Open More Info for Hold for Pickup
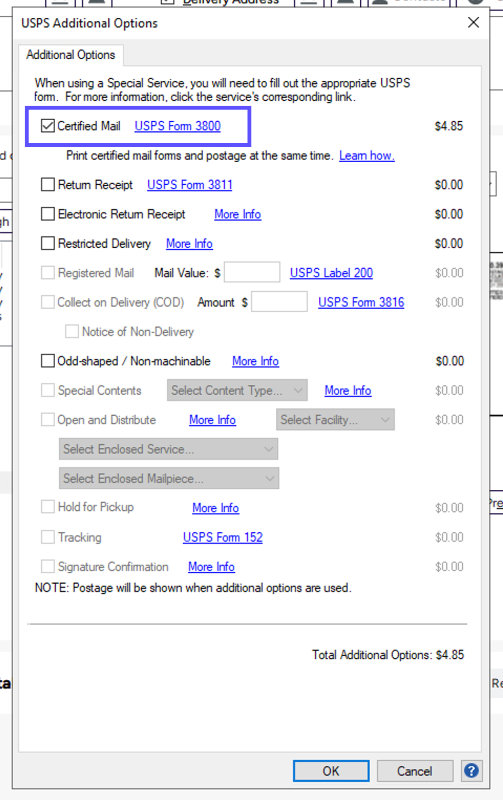Screen dimensions: 503x800 pyautogui.click(x=216, y=508)
